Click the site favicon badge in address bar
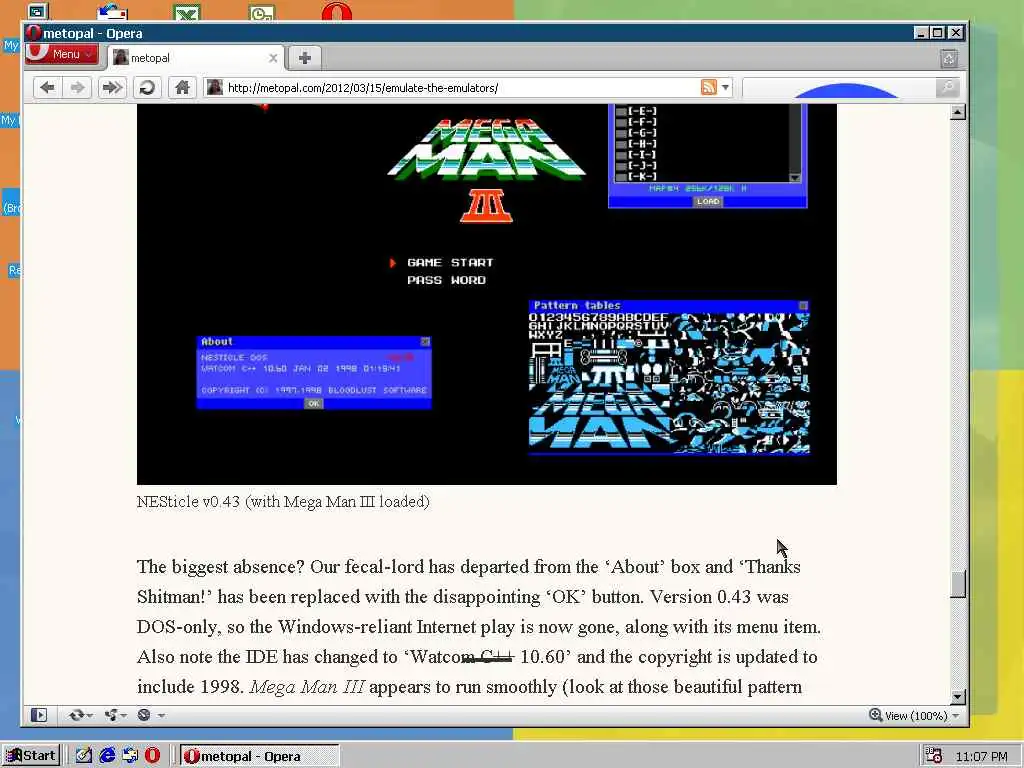The image size is (1024, 768). pyautogui.click(x=214, y=87)
